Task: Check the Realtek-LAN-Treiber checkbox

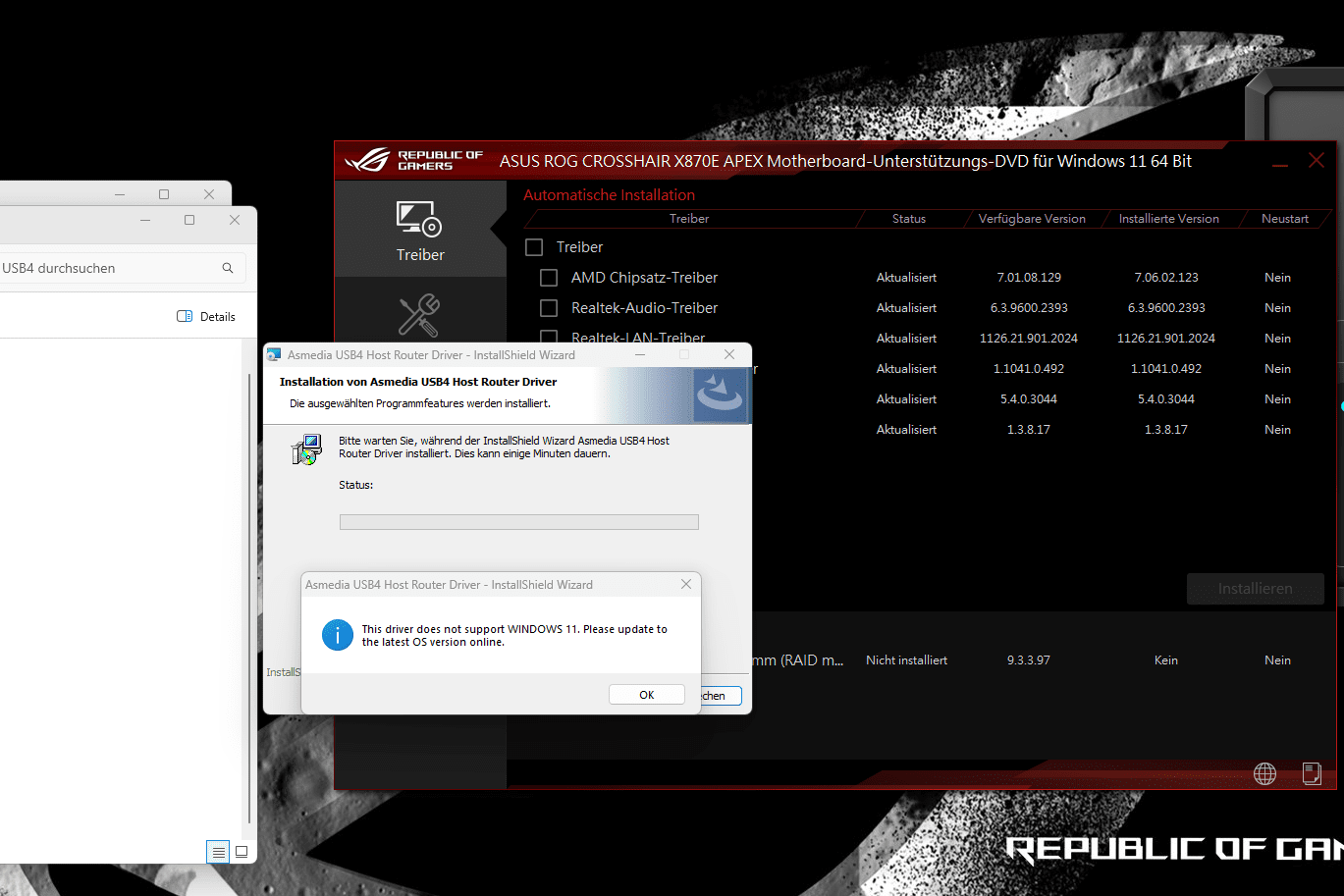Action: (x=549, y=337)
